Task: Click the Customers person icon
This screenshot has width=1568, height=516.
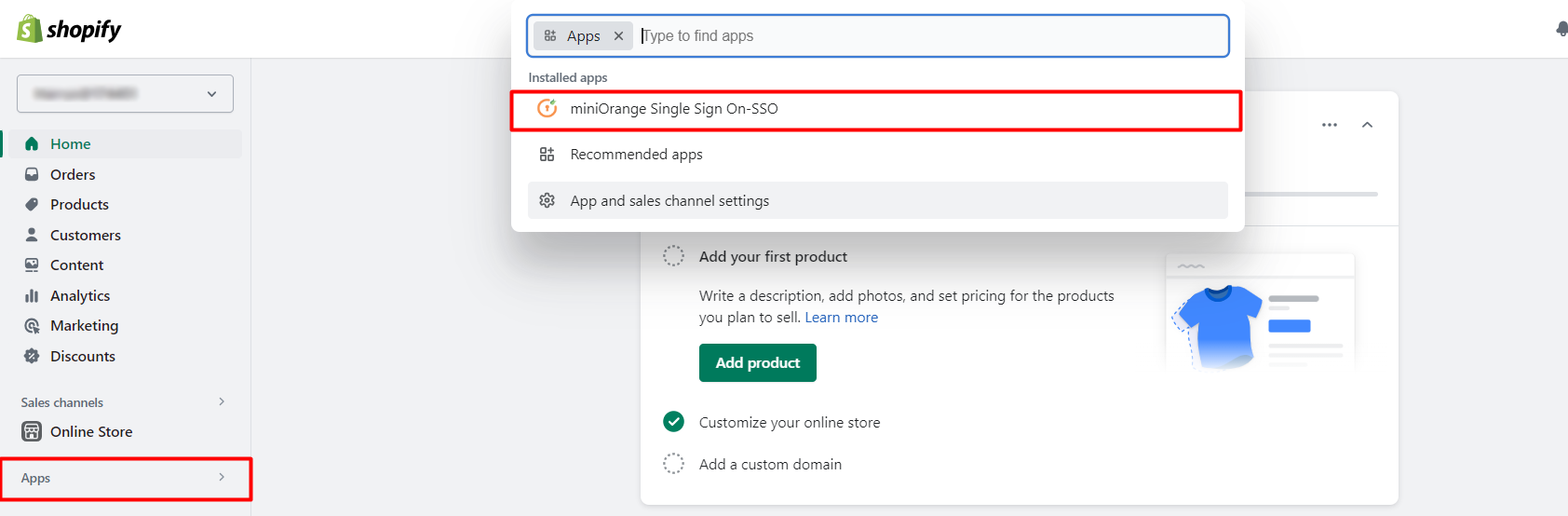Action: (x=32, y=235)
